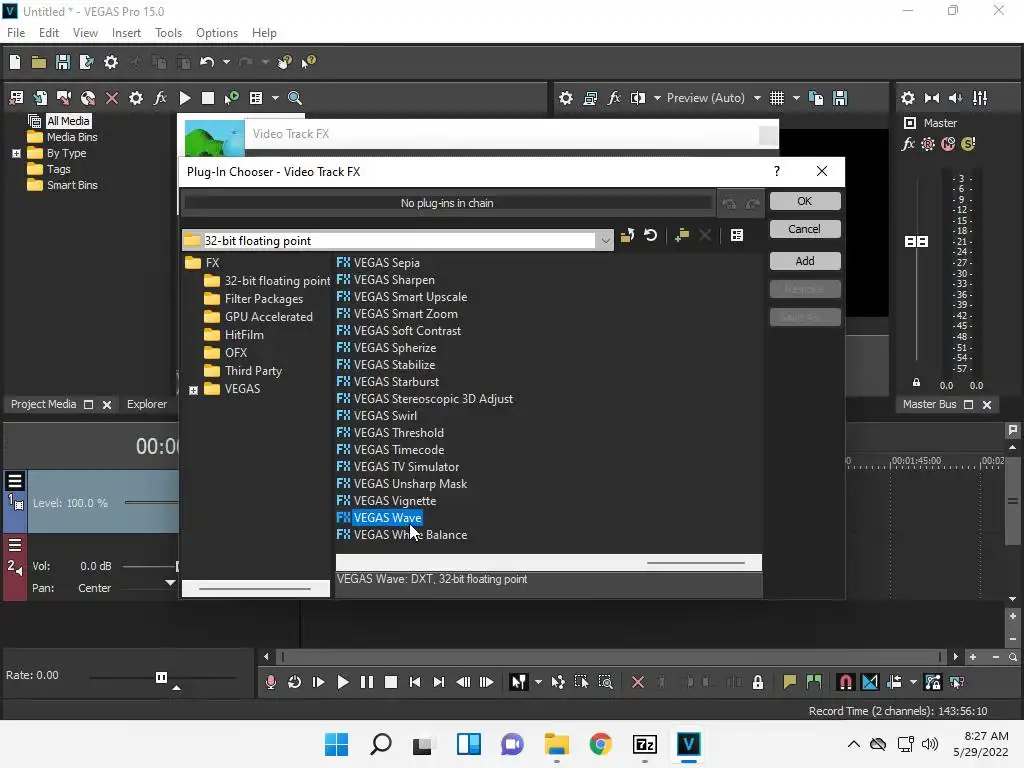
Task: Open Google Chrome from the taskbar
Action: 600,744
